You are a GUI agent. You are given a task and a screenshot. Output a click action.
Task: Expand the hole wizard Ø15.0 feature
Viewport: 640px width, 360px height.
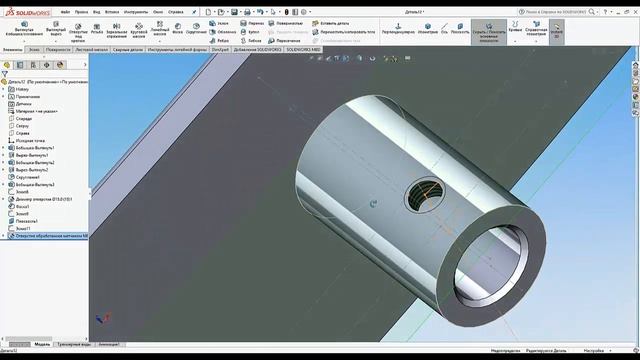tap(4, 199)
